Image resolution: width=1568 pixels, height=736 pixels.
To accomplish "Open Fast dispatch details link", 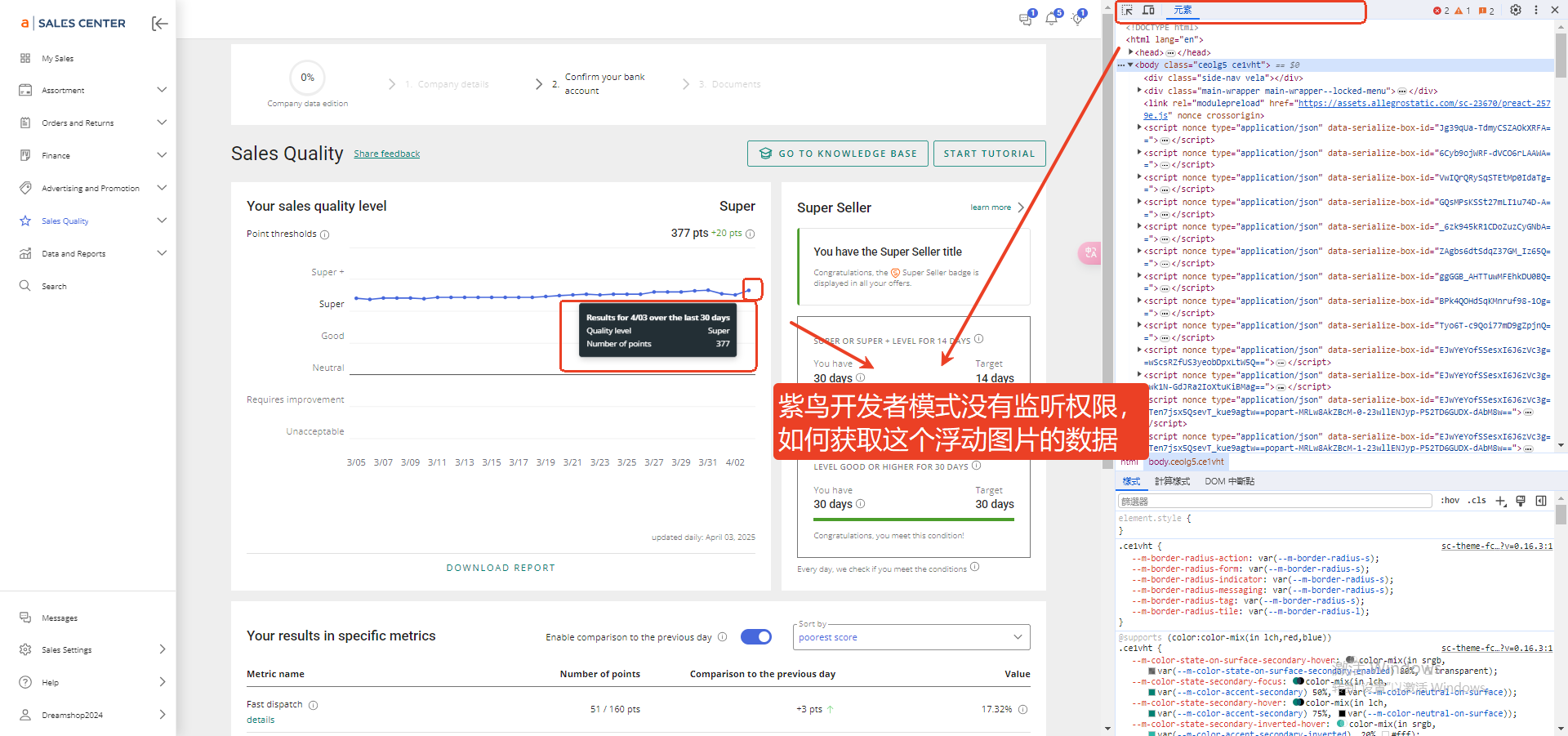I will [261, 720].
